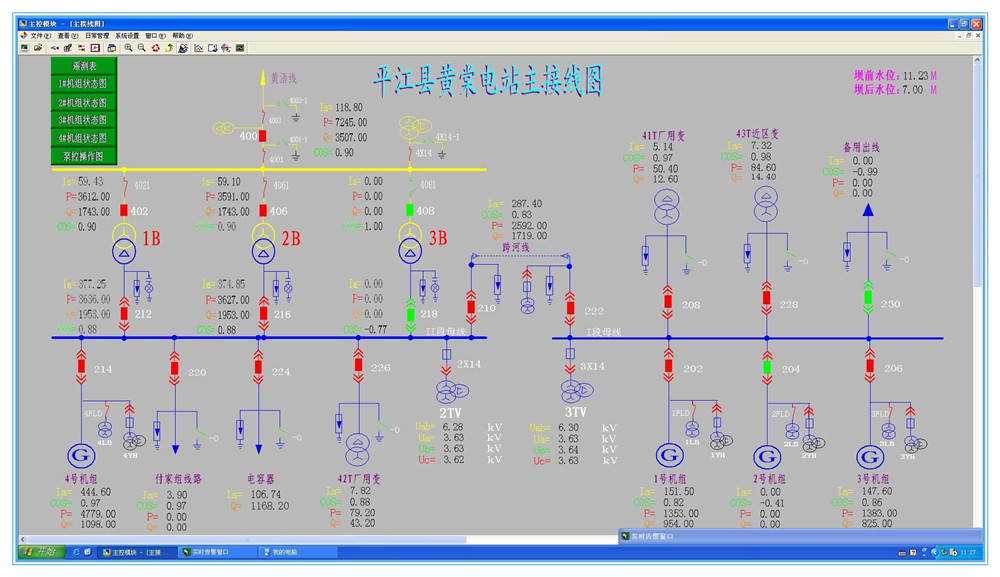Image resolution: width=1000 pixels, height=577 pixels.
Task: Expand the 系统设置 menu
Action: click(x=128, y=35)
